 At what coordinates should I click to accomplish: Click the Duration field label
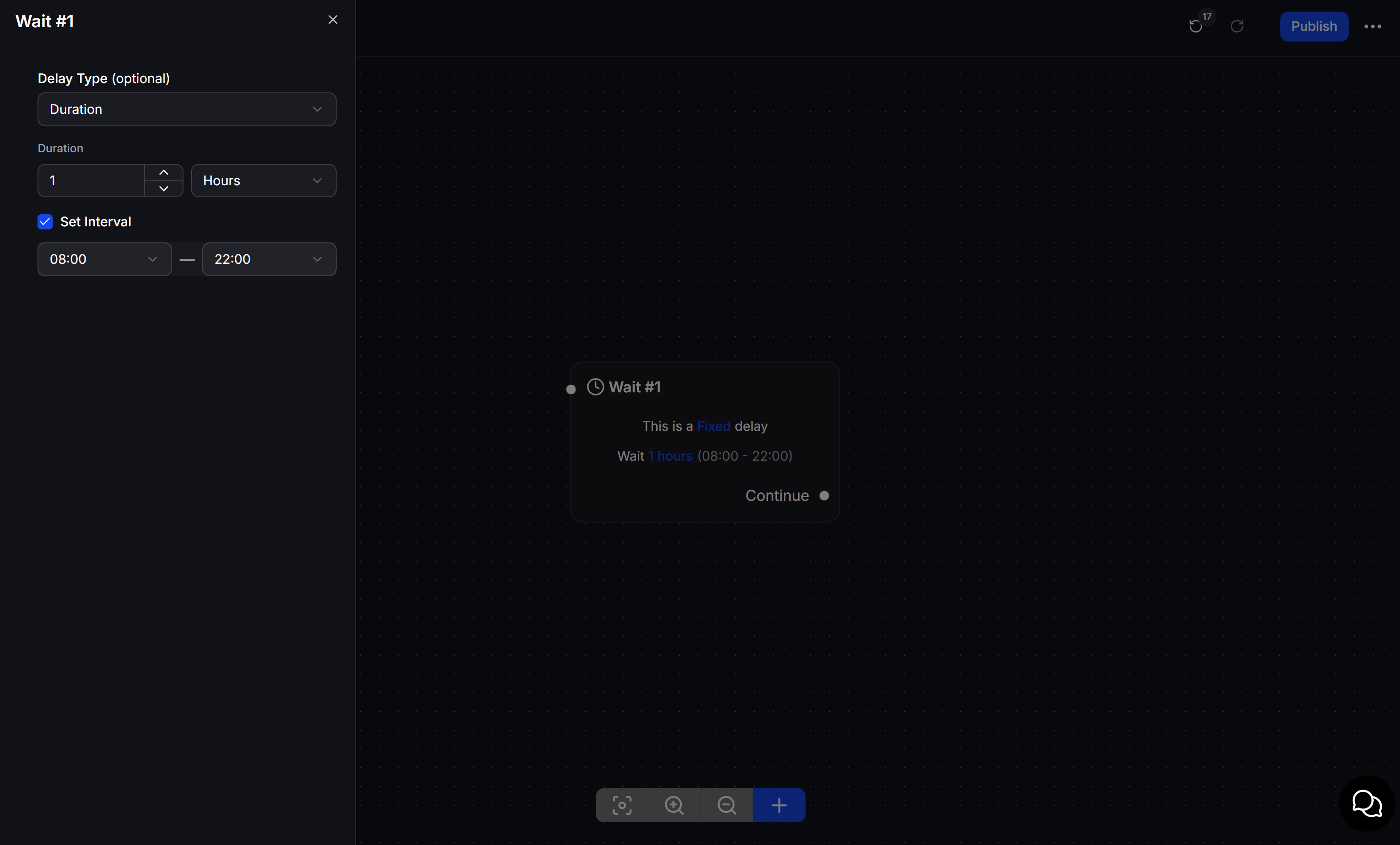60,148
